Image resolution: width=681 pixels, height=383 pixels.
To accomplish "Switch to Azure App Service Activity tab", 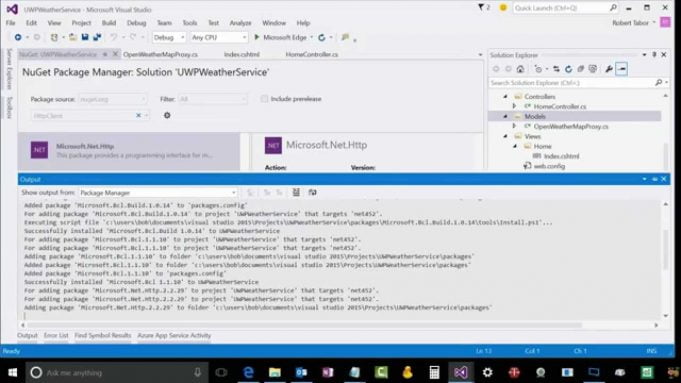I will click(x=174, y=336).
